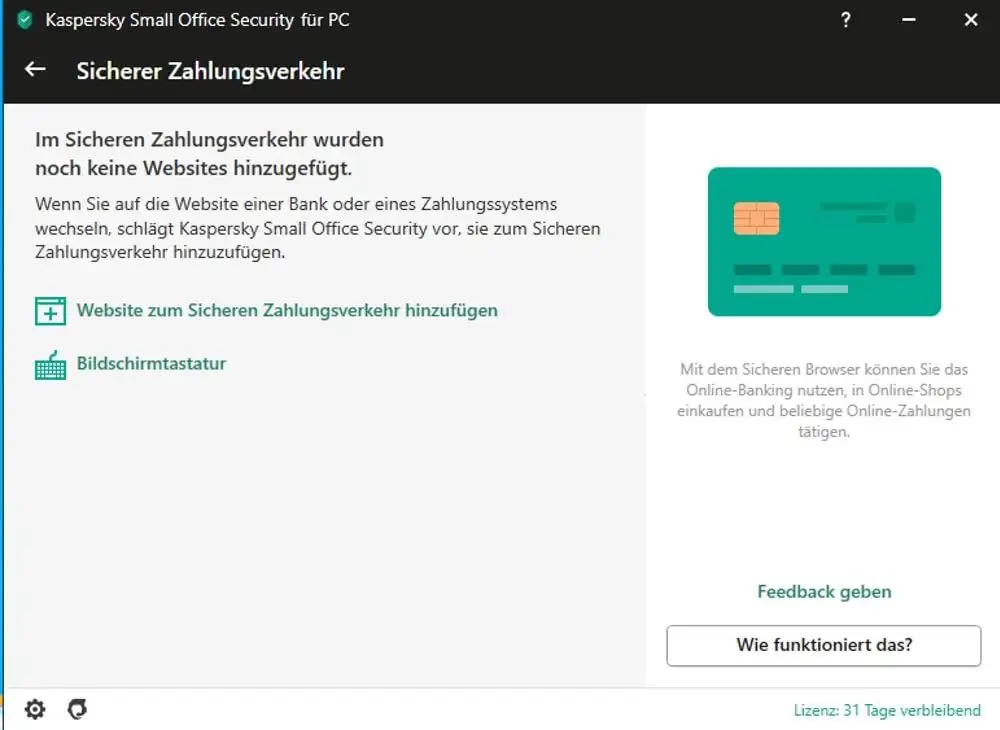Viewport: 1000px width, 730px height.
Task: Click the Kaspersky shield logo in title bar
Action: (x=25, y=20)
